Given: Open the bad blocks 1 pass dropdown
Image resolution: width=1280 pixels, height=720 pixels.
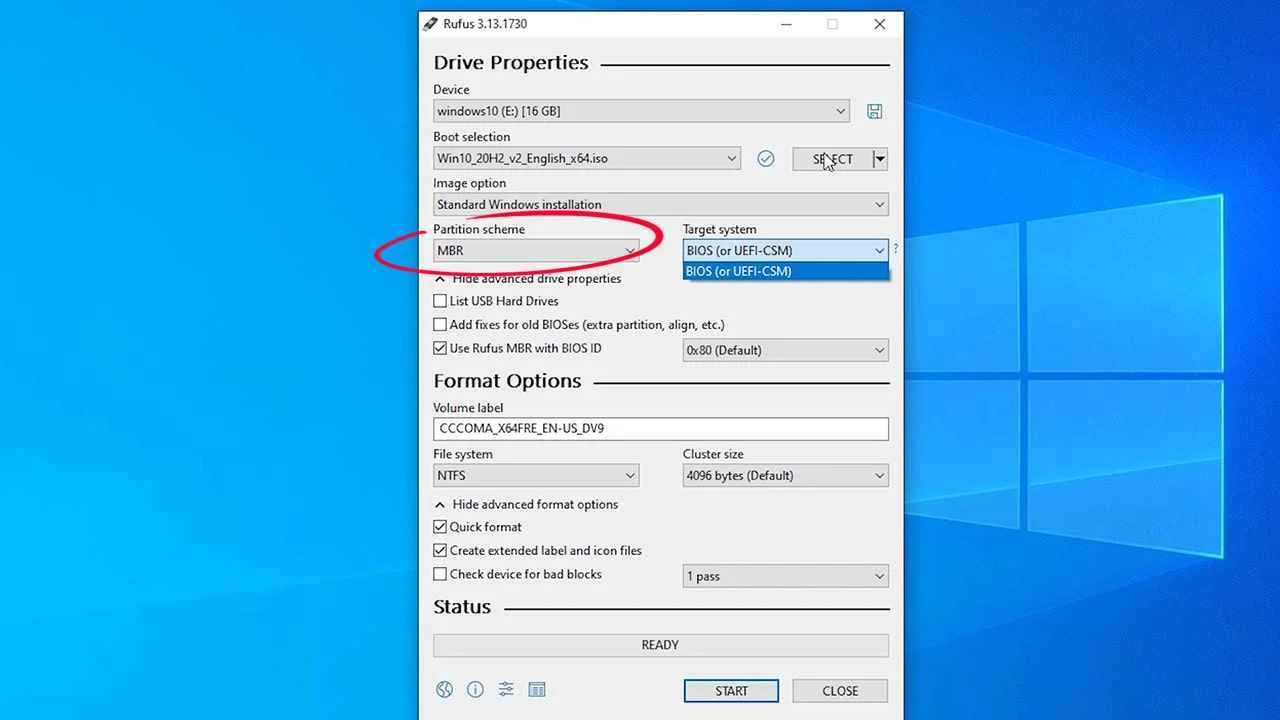Looking at the screenshot, I should [x=786, y=576].
